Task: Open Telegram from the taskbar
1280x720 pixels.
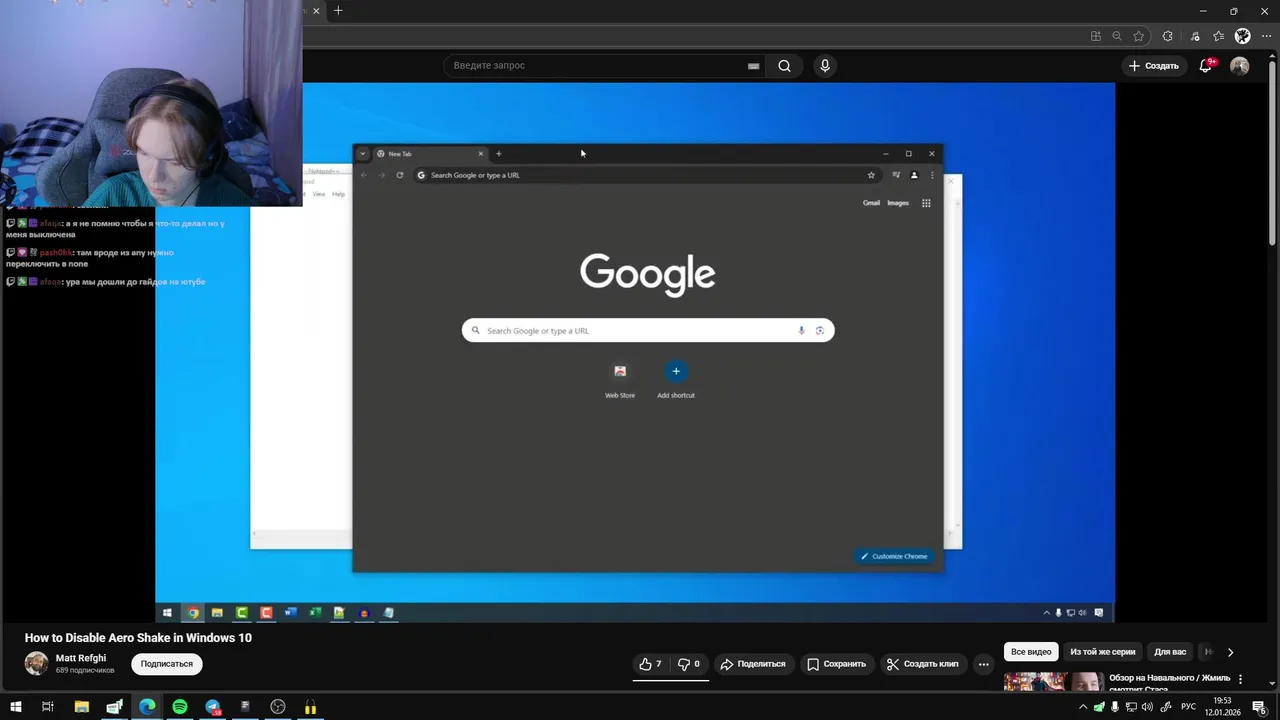Action: pyautogui.click(x=213, y=707)
